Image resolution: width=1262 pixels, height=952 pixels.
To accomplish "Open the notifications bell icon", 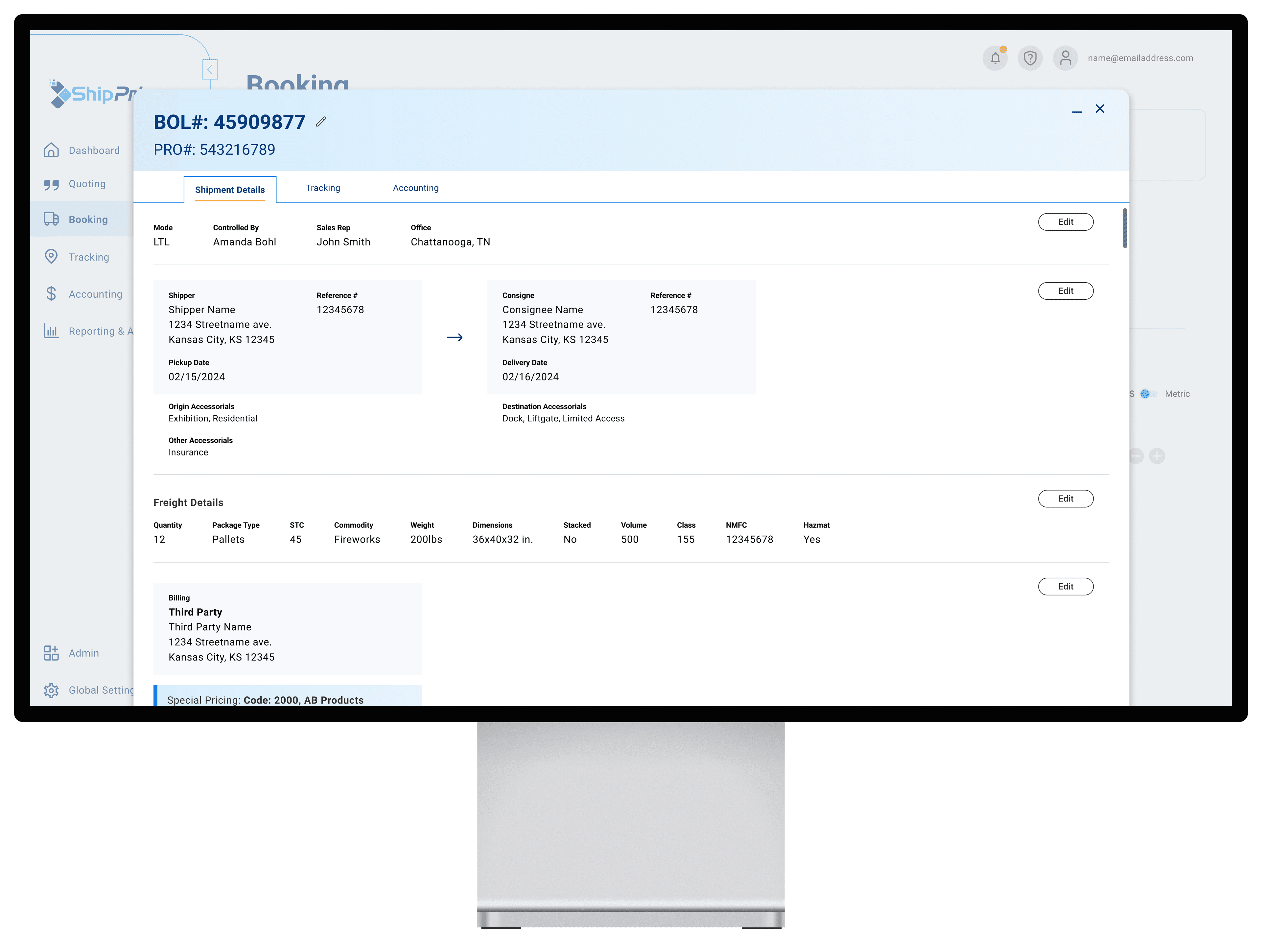I will (x=995, y=58).
